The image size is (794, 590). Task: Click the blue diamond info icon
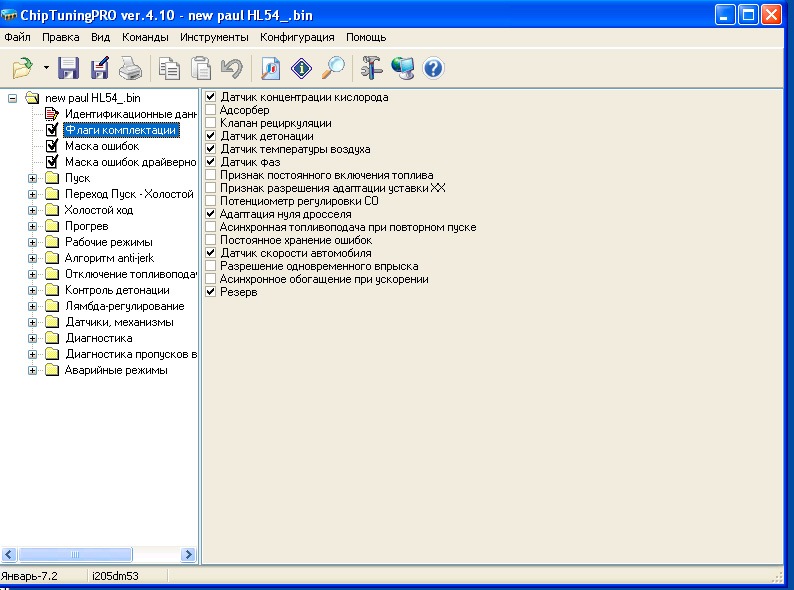click(x=301, y=68)
